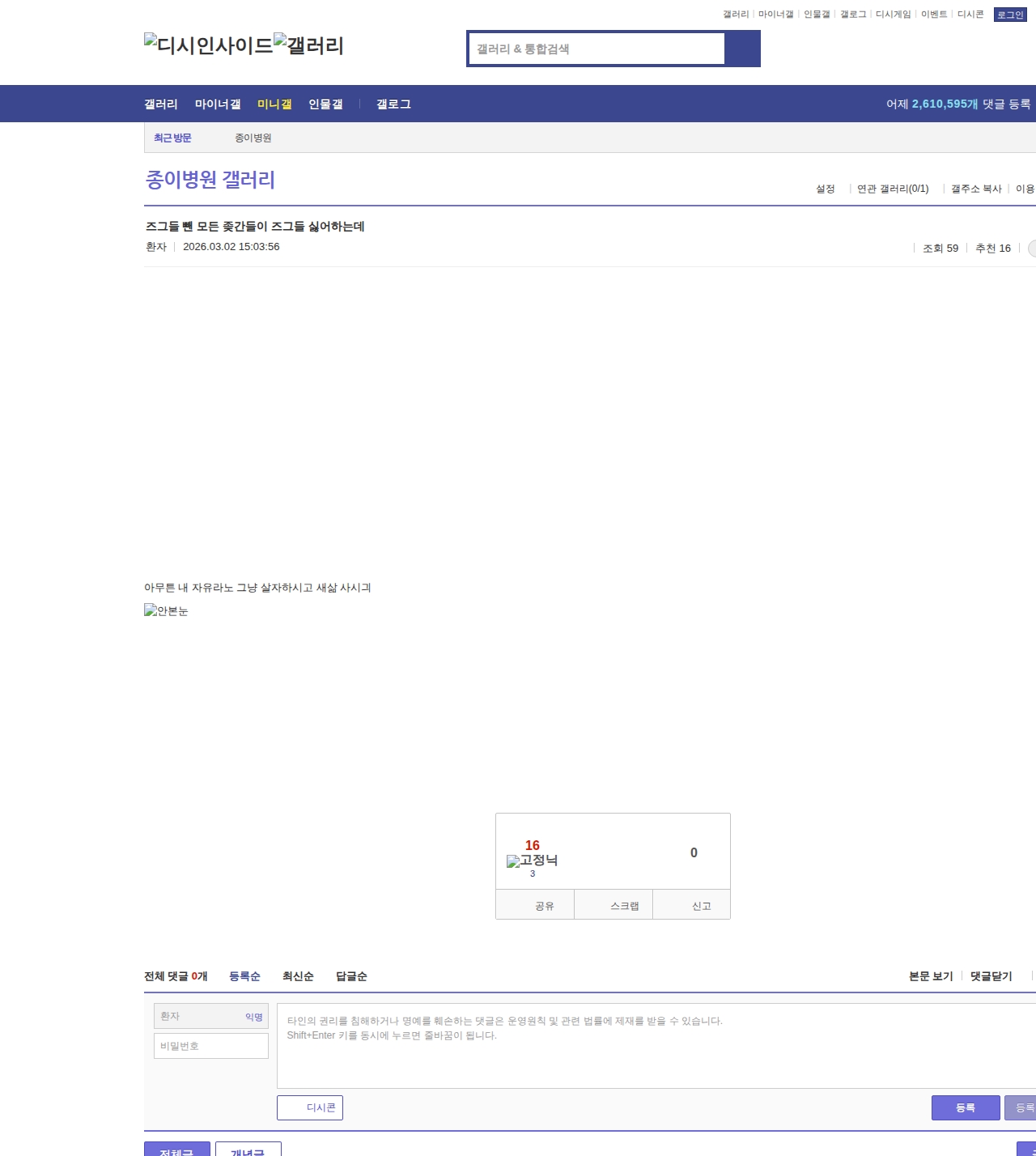Open 디시콘 link at top
Image resolution: width=1036 pixels, height=1156 pixels.
coord(970,14)
